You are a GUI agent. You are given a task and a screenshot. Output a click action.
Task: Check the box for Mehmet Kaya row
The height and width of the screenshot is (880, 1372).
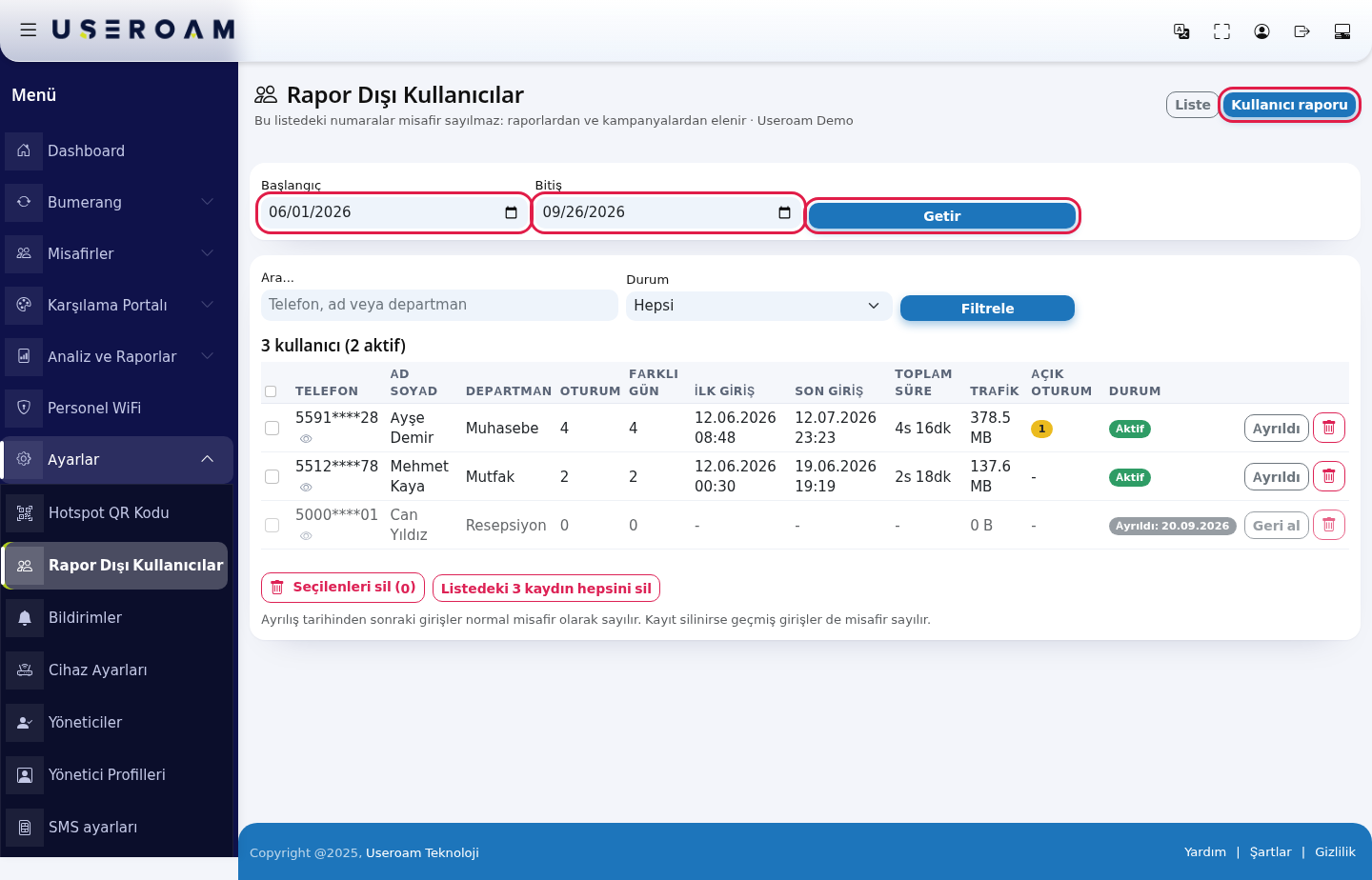[x=272, y=477]
